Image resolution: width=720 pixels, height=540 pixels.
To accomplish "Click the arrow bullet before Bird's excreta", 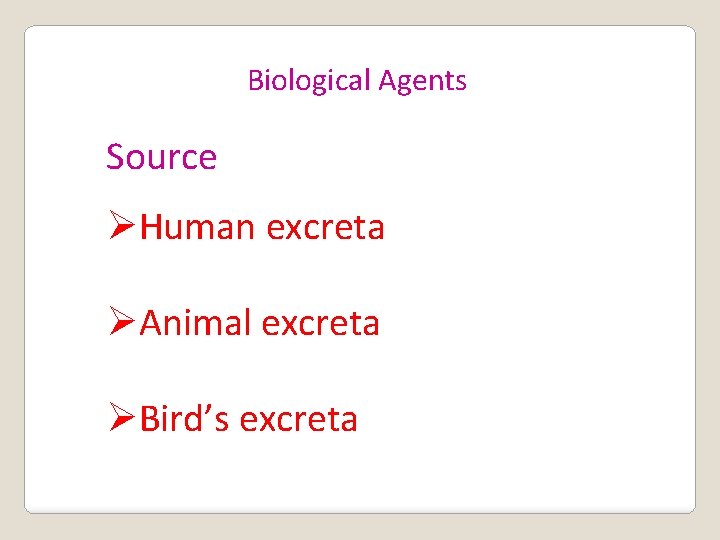I will [122, 416].
